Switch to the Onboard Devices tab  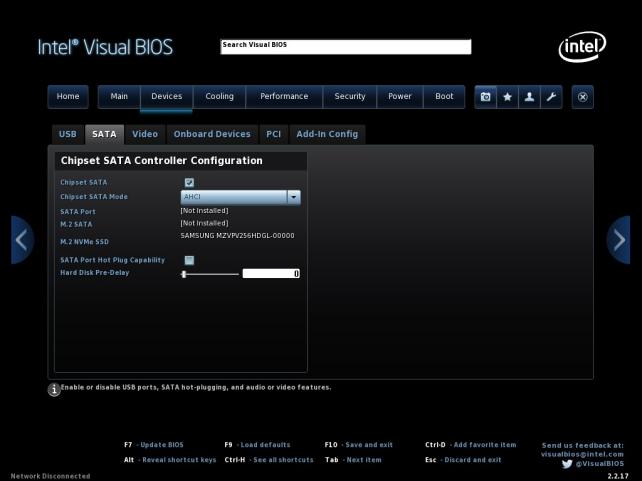point(212,134)
